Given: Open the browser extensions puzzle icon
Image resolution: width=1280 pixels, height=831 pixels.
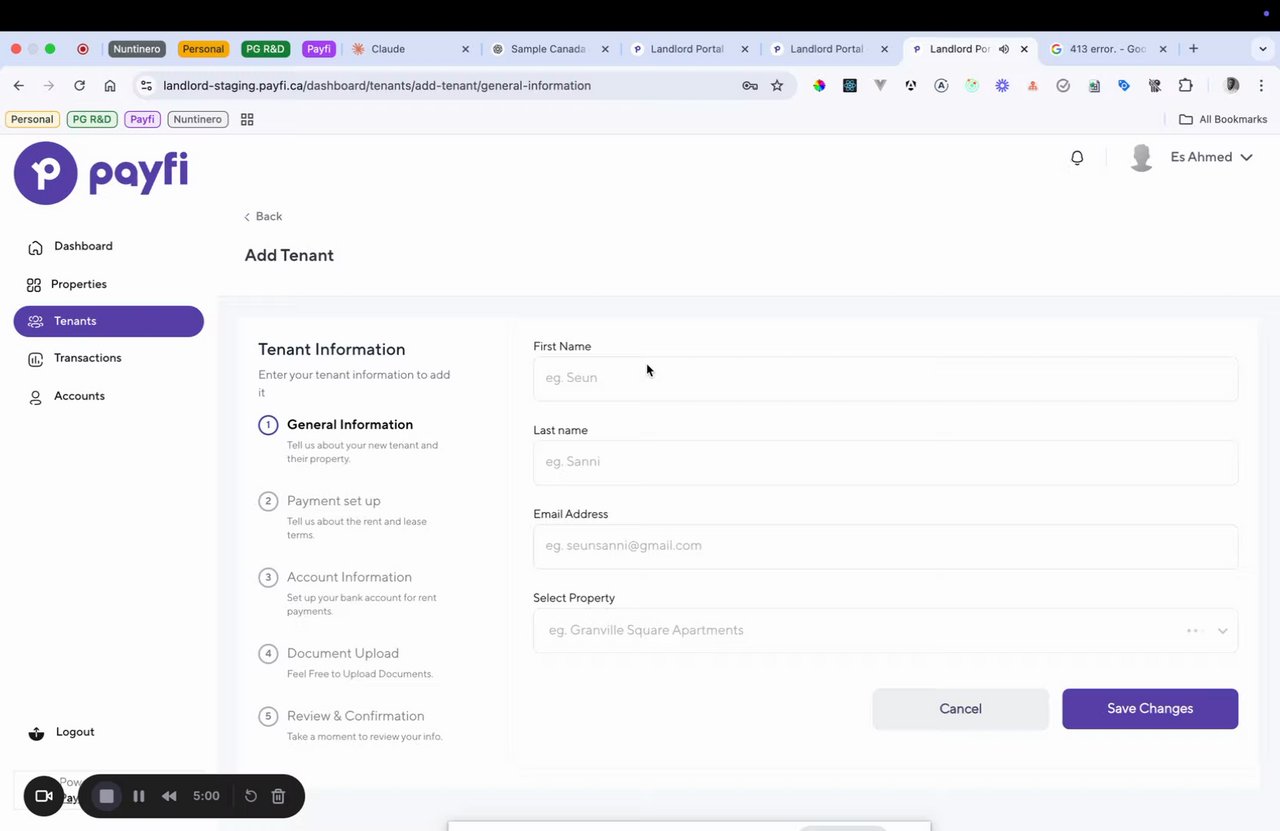Looking at the screenshot, I should point(1186,86).
